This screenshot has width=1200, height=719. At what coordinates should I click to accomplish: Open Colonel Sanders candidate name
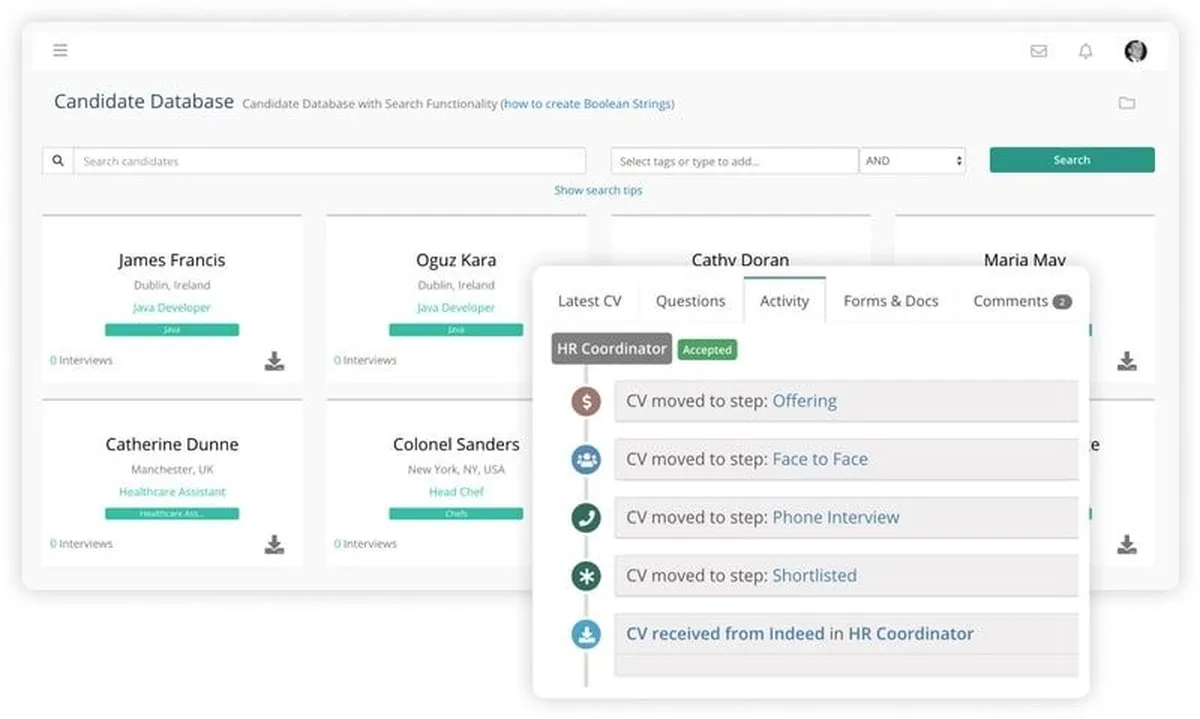(x=456, y=444)
